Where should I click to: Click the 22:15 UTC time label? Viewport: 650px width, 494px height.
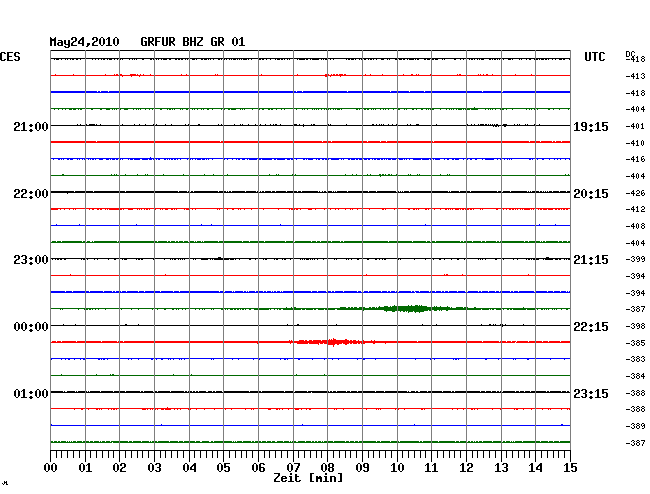591,327
